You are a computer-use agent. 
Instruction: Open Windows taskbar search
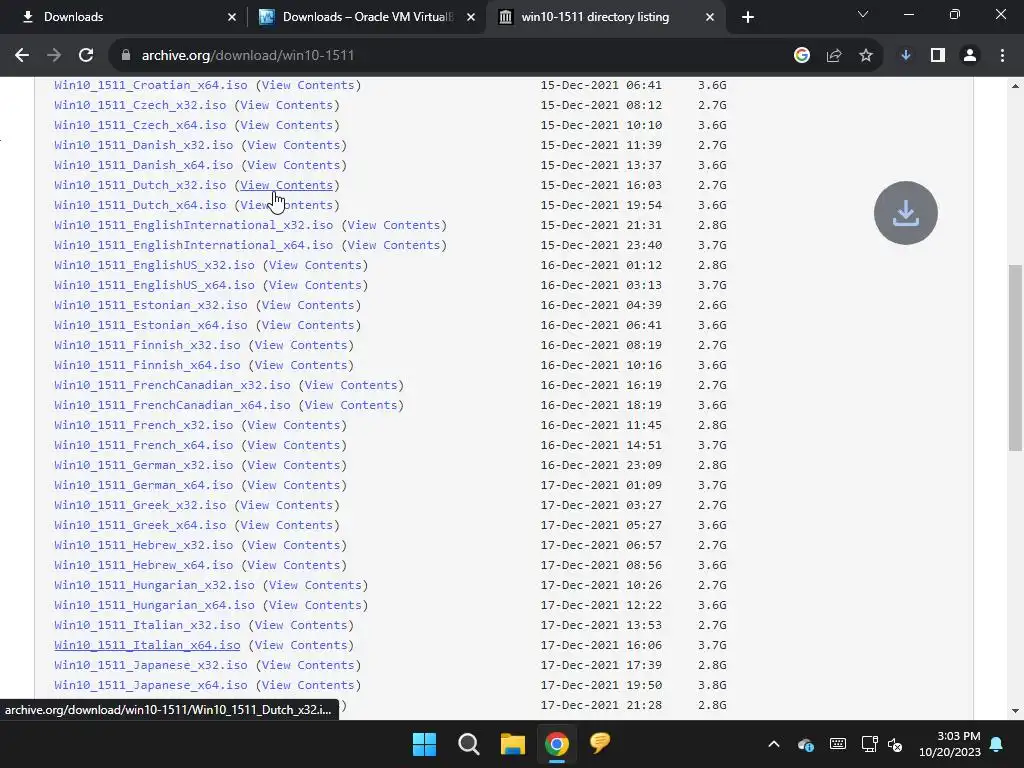[469, 744]
